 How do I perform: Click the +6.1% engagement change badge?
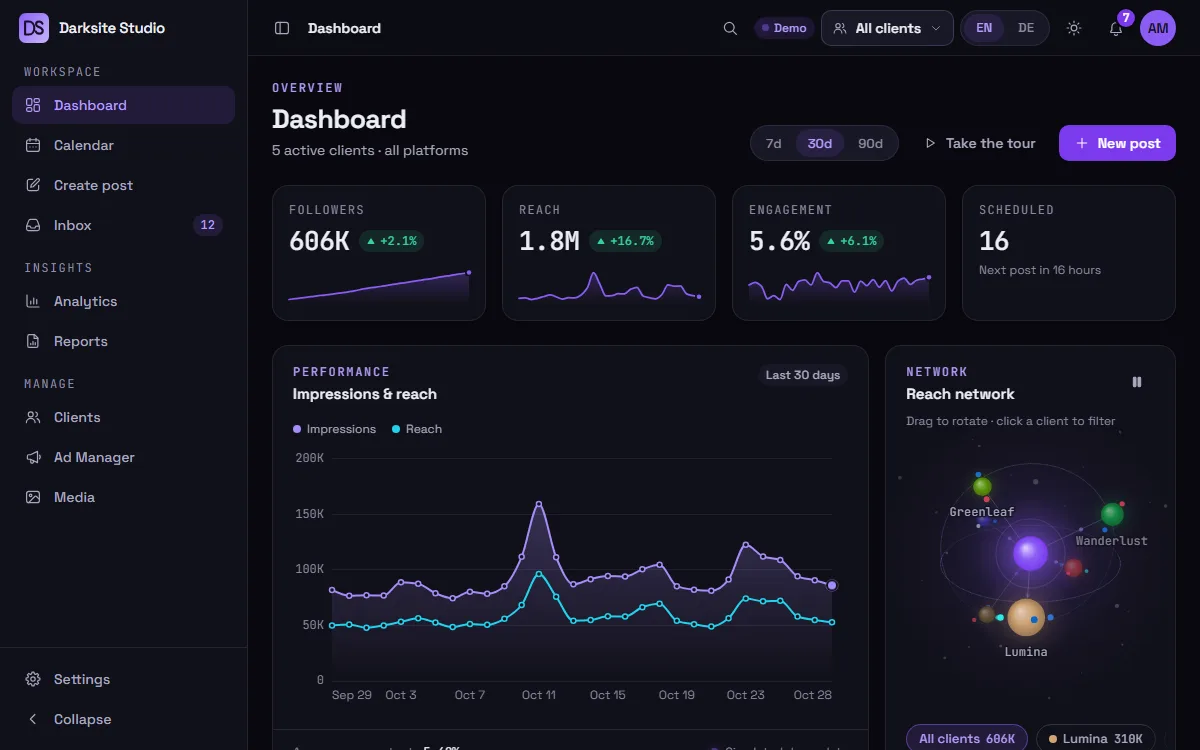[x=851, y=241]
